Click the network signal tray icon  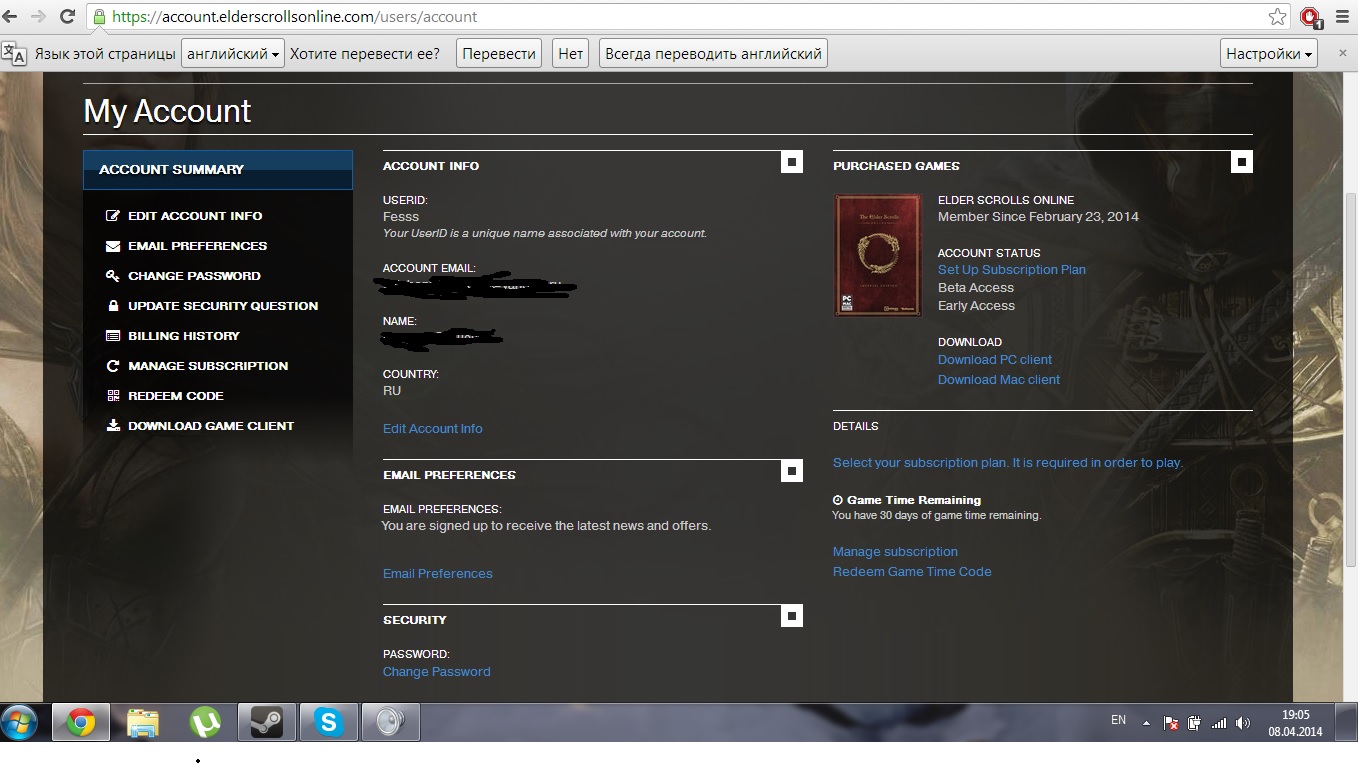[x=1219, y=723]
